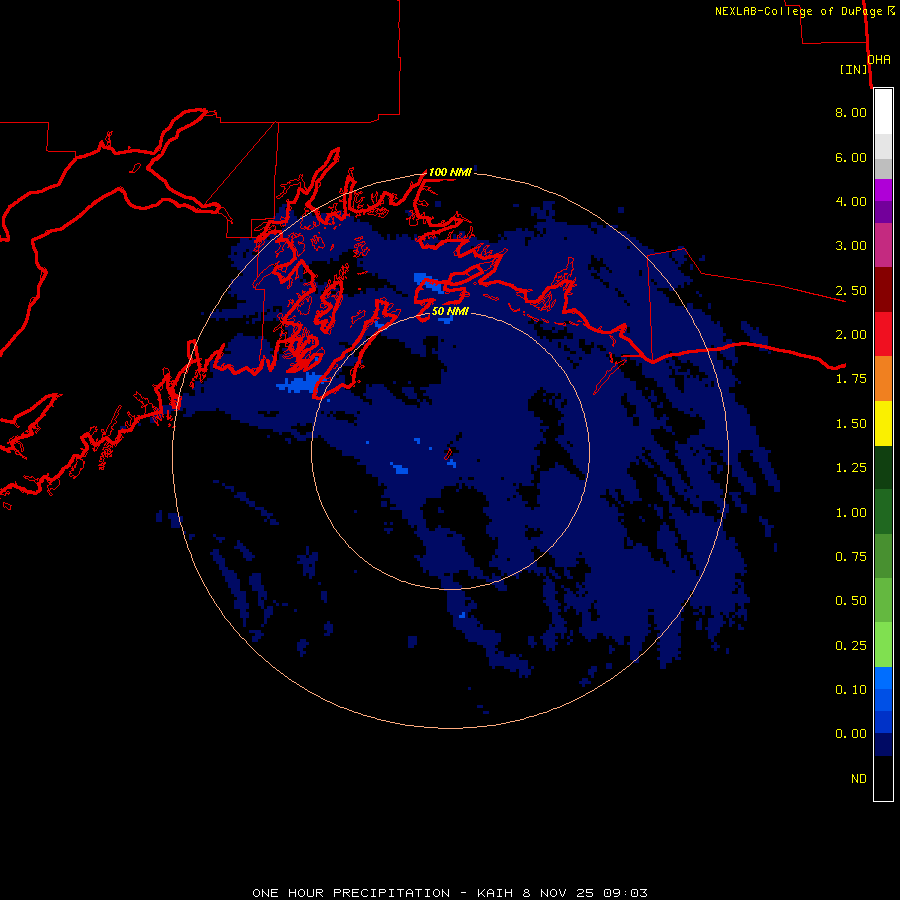This screenshot has height=900, width=900.
Task: Click the 1.50 legend value
Action: [851, 424]
